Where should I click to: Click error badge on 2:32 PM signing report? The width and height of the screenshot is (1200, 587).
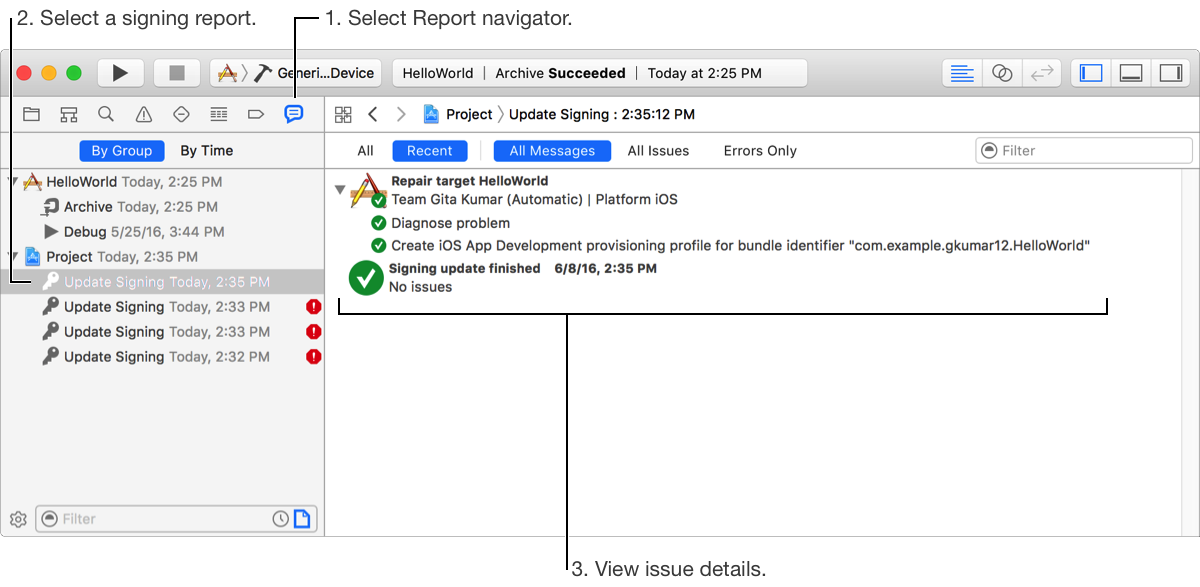313,357
